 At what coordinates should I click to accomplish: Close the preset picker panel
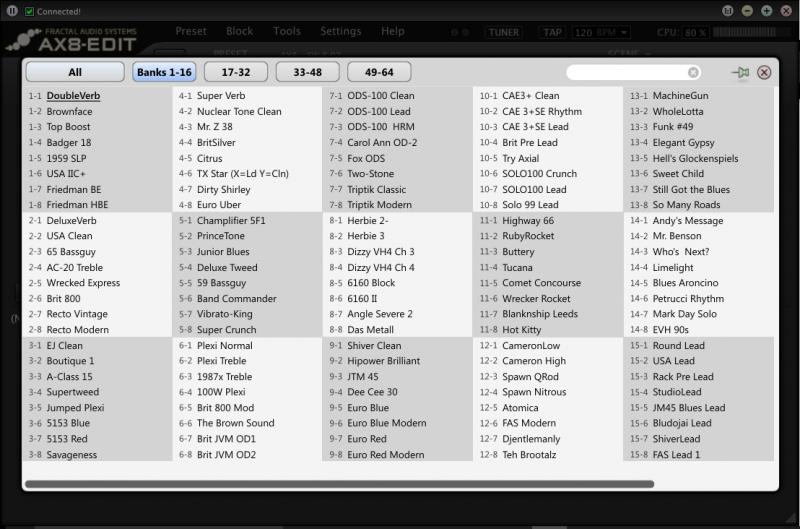pyautogui.click(x=764, y=72)
